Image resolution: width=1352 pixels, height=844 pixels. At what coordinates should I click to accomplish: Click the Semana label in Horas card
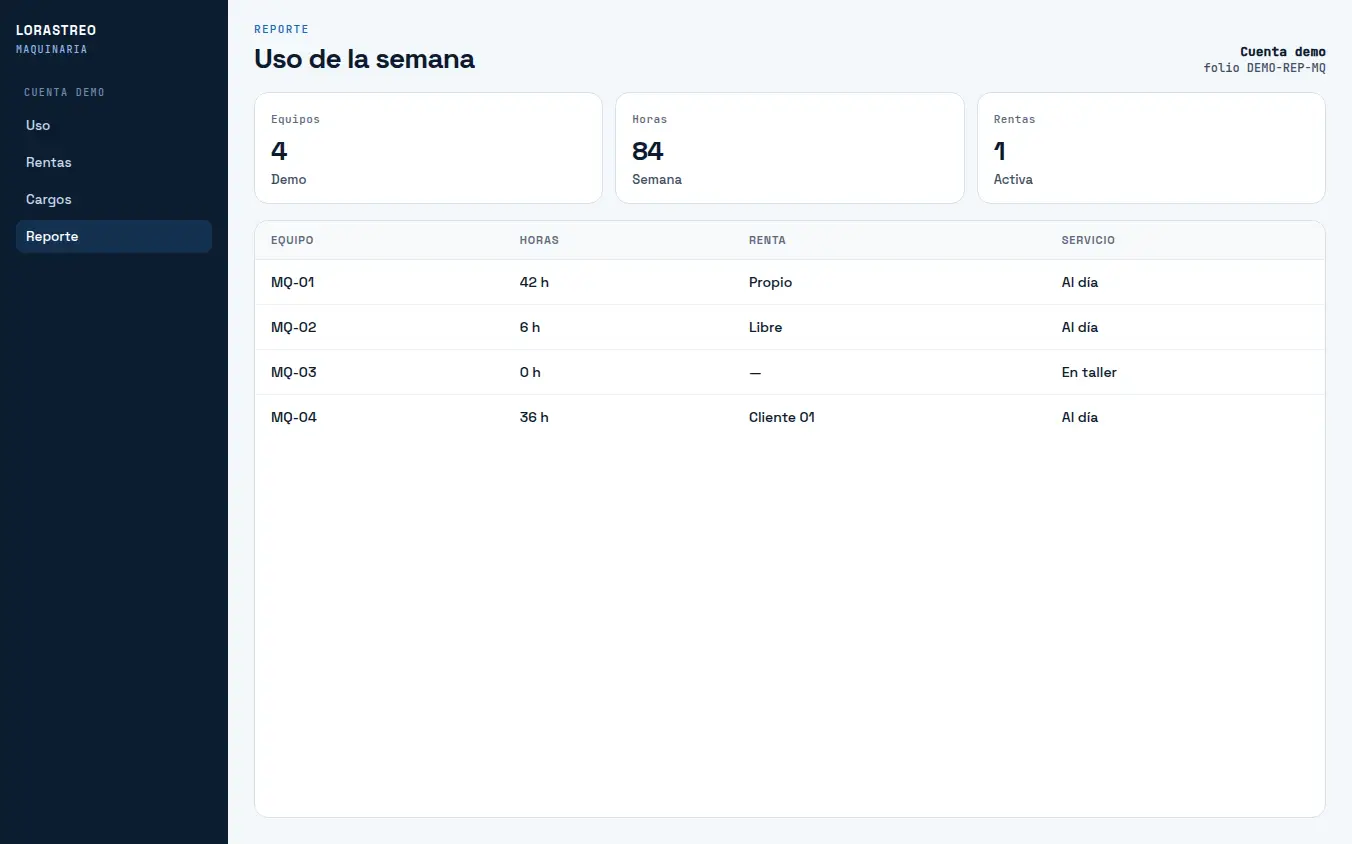coord(657,180)
